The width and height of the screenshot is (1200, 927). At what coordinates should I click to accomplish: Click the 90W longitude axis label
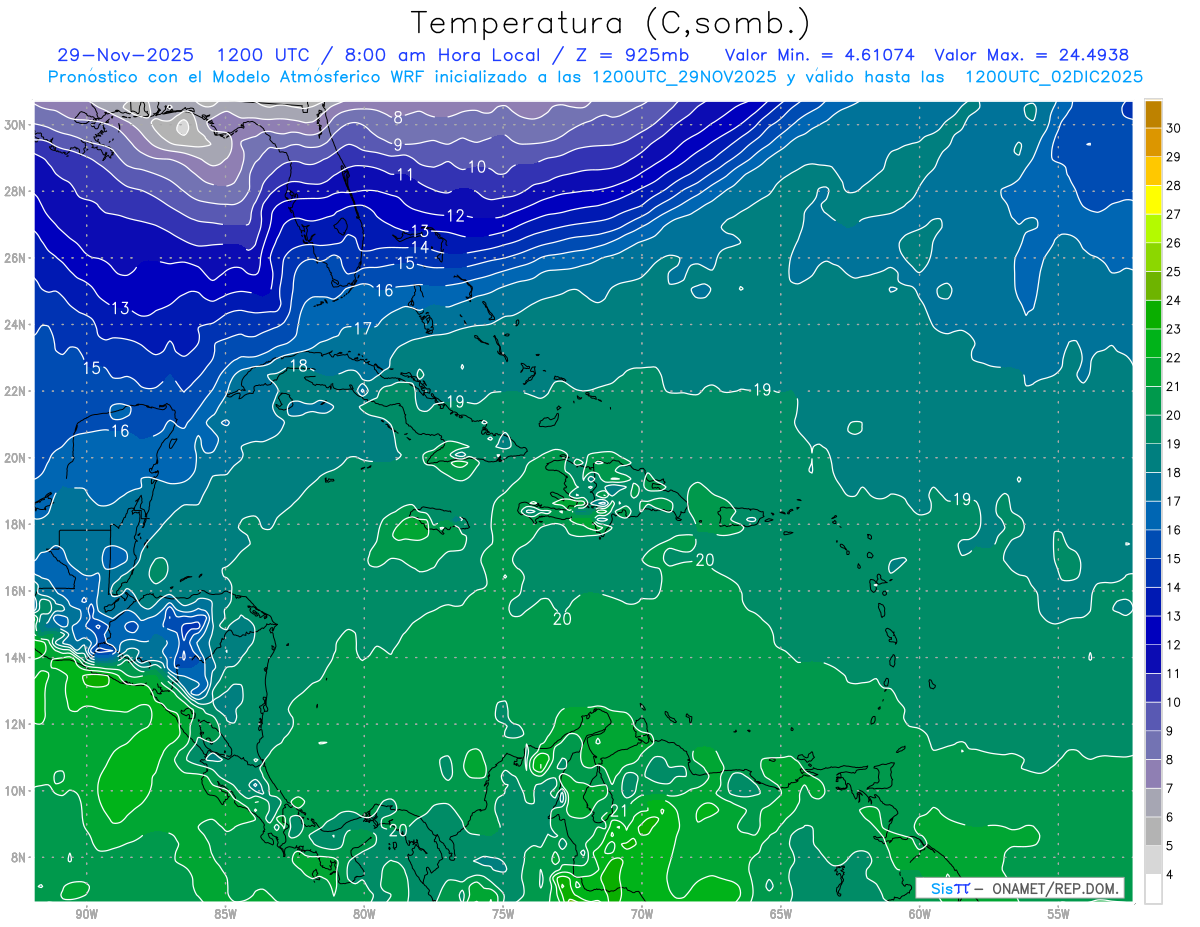[86, 914]
